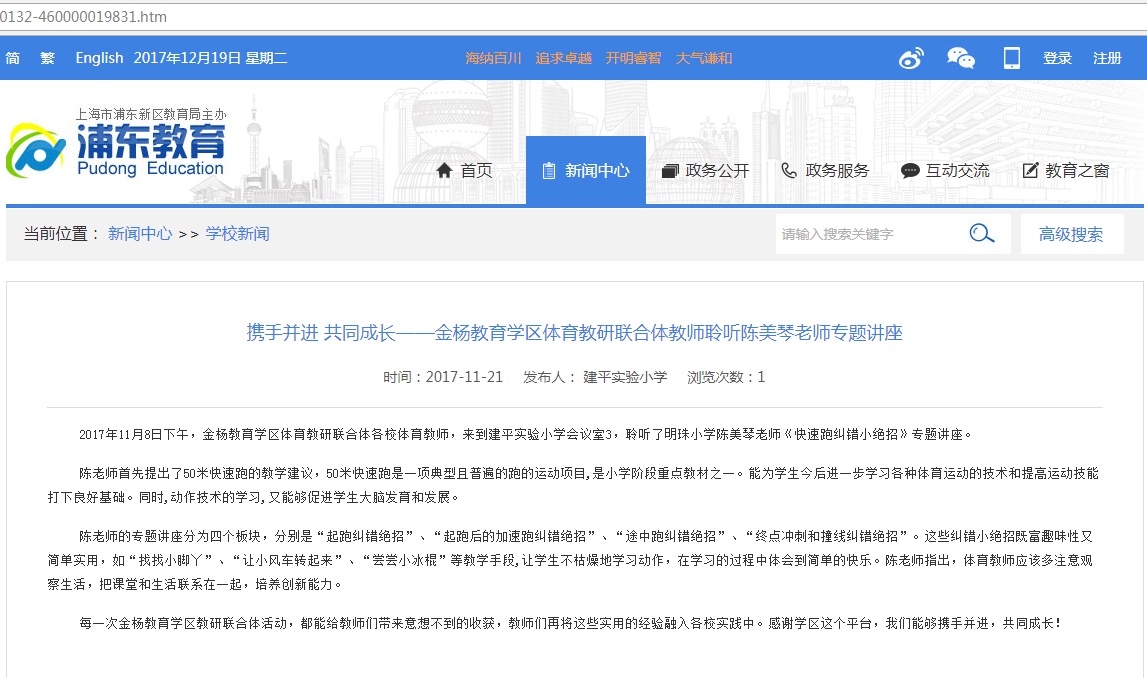Open the 登录 login link
The height and width of the screenshot is (678, 1147).
coord(1057,58)
